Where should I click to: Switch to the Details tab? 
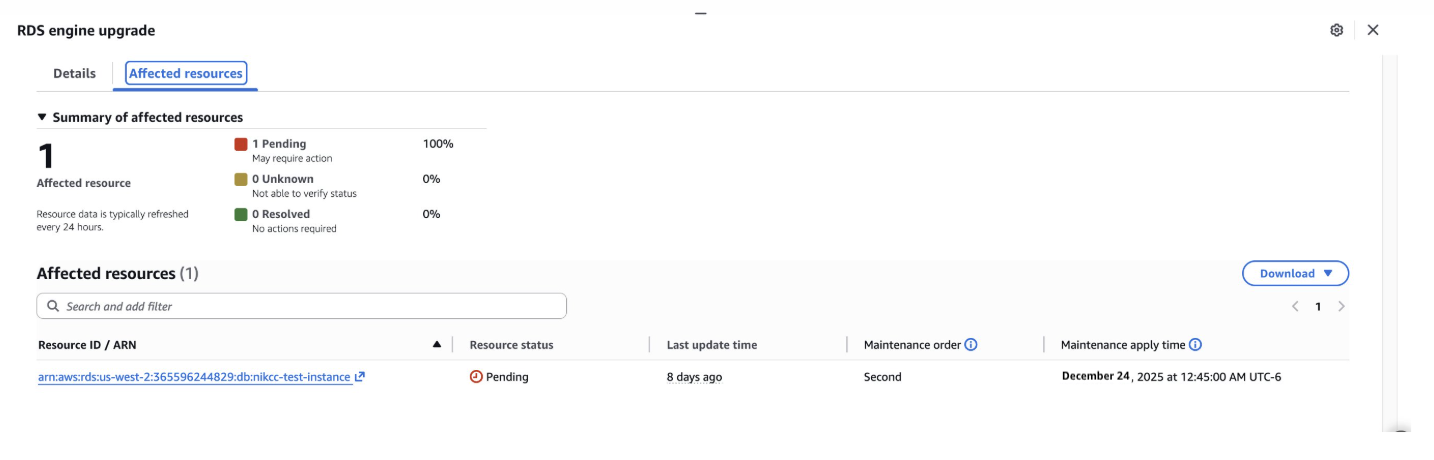[75, 73]
